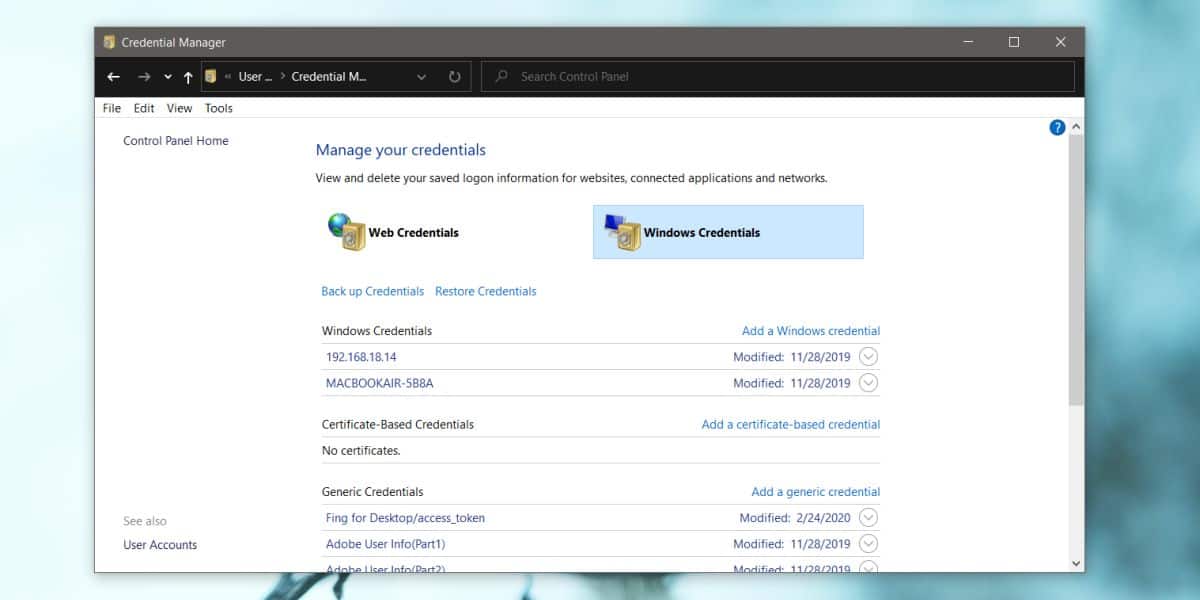The image size is (1200, 600).
Task: Add a Windows credential
Action: click(811, 331)
